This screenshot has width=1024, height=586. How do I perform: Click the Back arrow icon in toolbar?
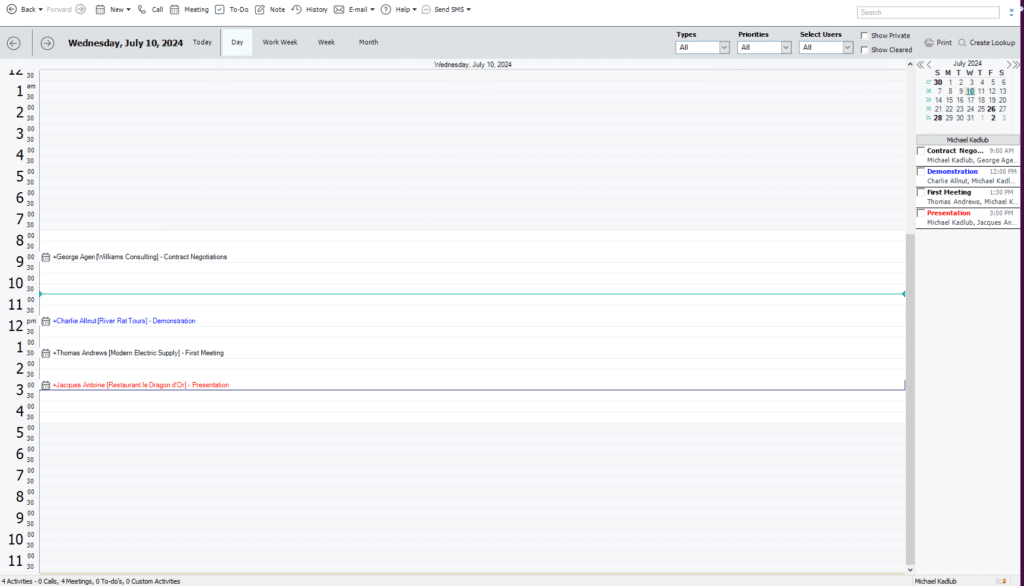[x=11, y=9]
